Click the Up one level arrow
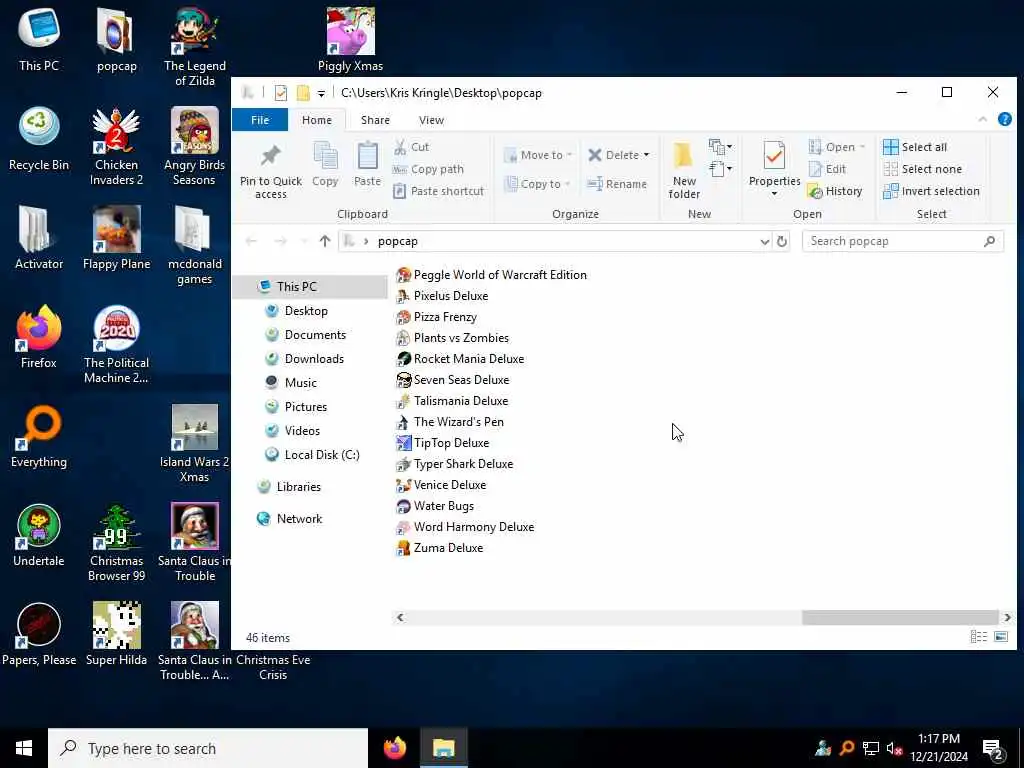Image resolution: width=1024 pixels, height=768 pixels. [325, 241]
